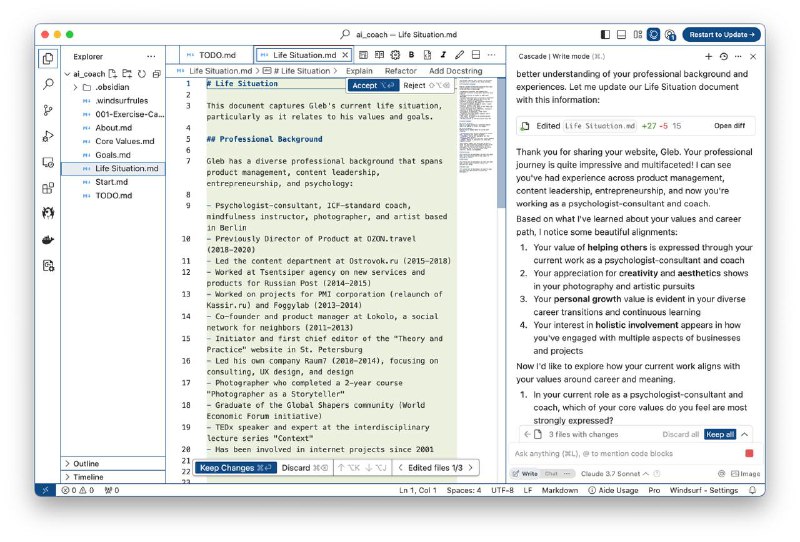Collapse the 3 files with changes bar
Image resolution: width=800 pixels, height=542 pixels.
tap(745, 434)
